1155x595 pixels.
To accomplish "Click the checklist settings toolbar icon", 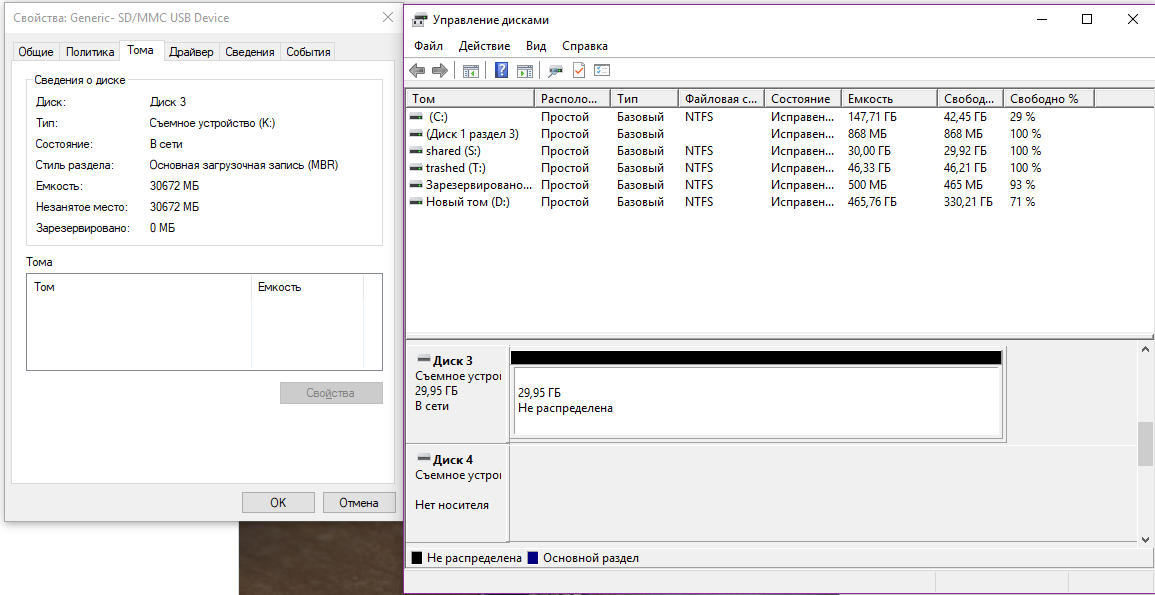I will (x=602, y=70).
